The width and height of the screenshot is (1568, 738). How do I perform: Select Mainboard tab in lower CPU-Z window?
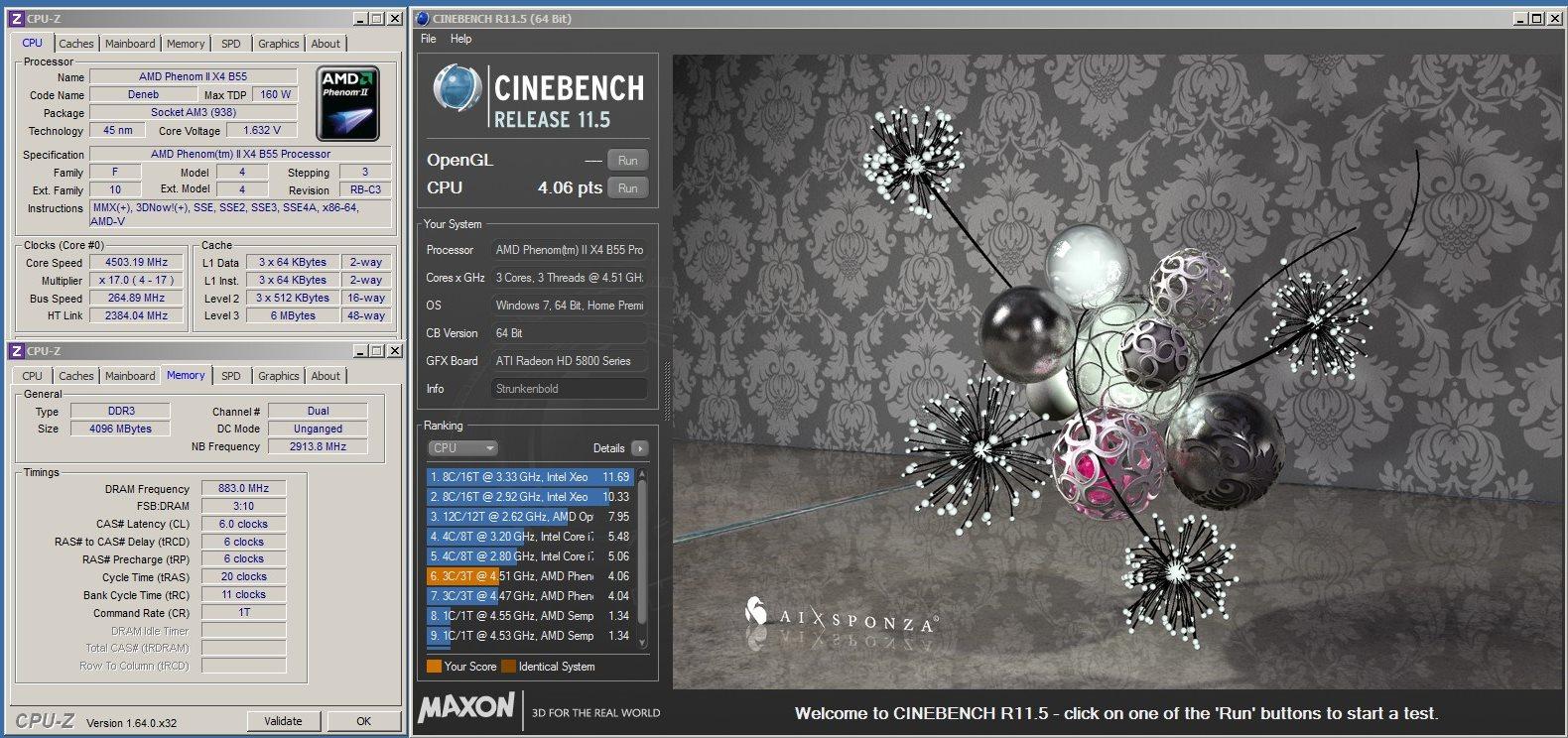click(x=130, y=376)
